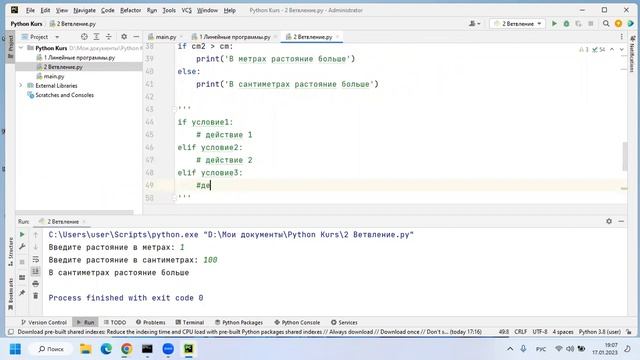Toggle the Bookmarks side tool window button
Image resolution: width=640 pixels, height=360 pixels.
pyautogui.click(x=10, y=295)
